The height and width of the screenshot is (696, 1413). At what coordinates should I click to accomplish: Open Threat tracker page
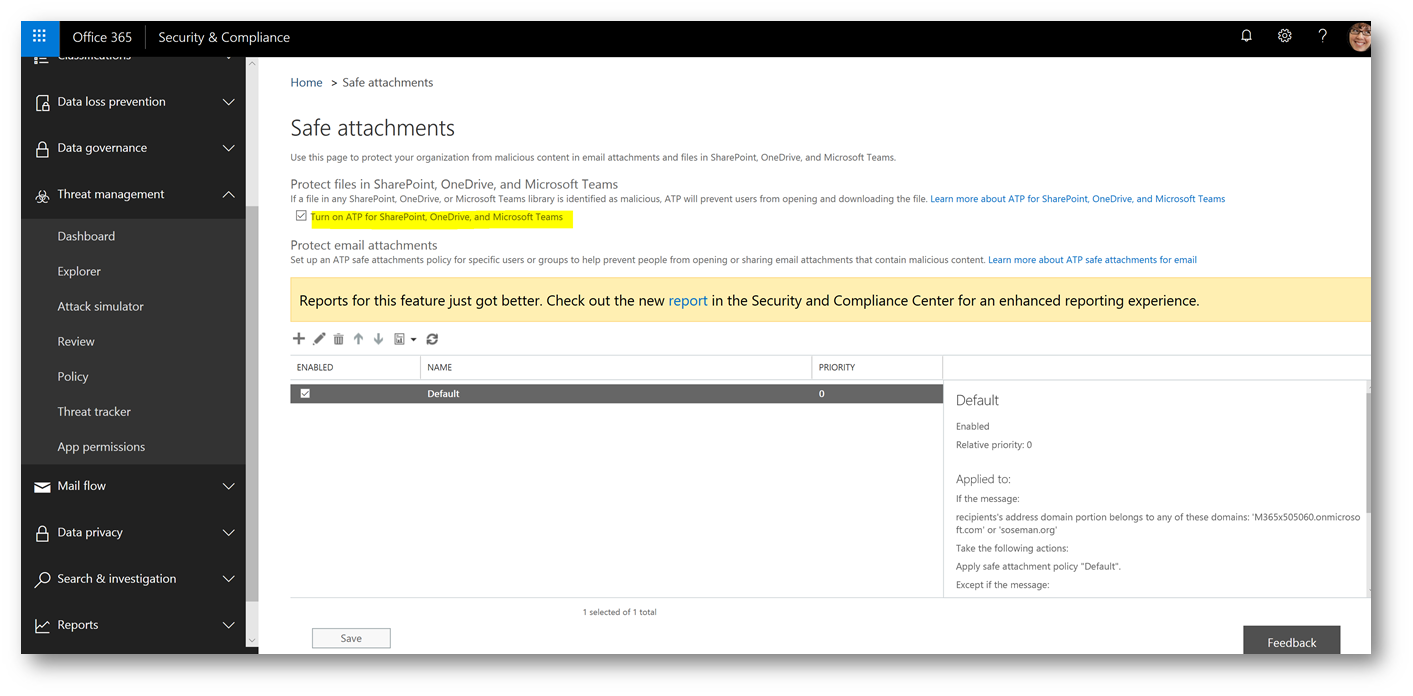pos(94,411)
